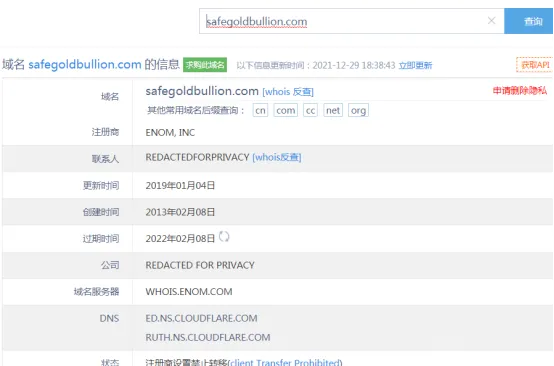Focus the safegoldbullion.com search input field
Image resolution: width=554 pixels, height=366 pixels.
352,21
